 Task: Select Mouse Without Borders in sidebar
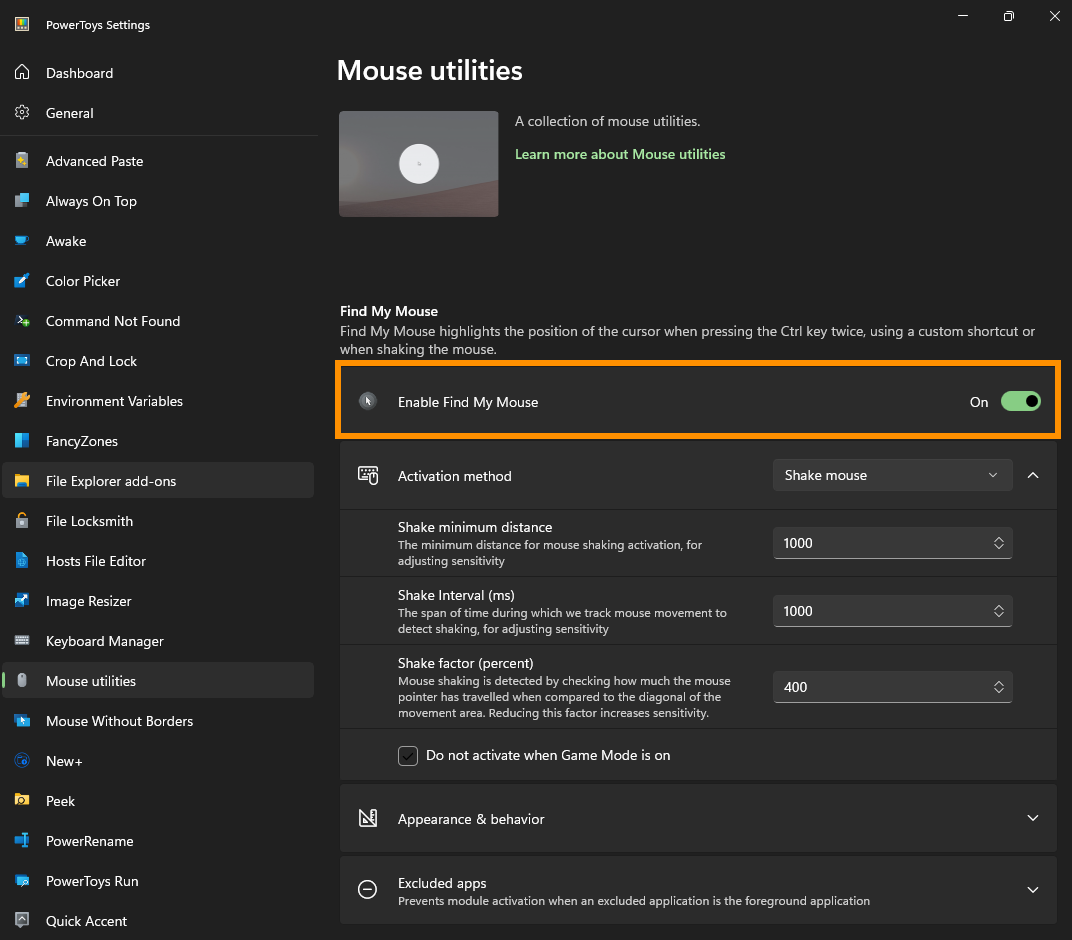(x=158, y=721)
